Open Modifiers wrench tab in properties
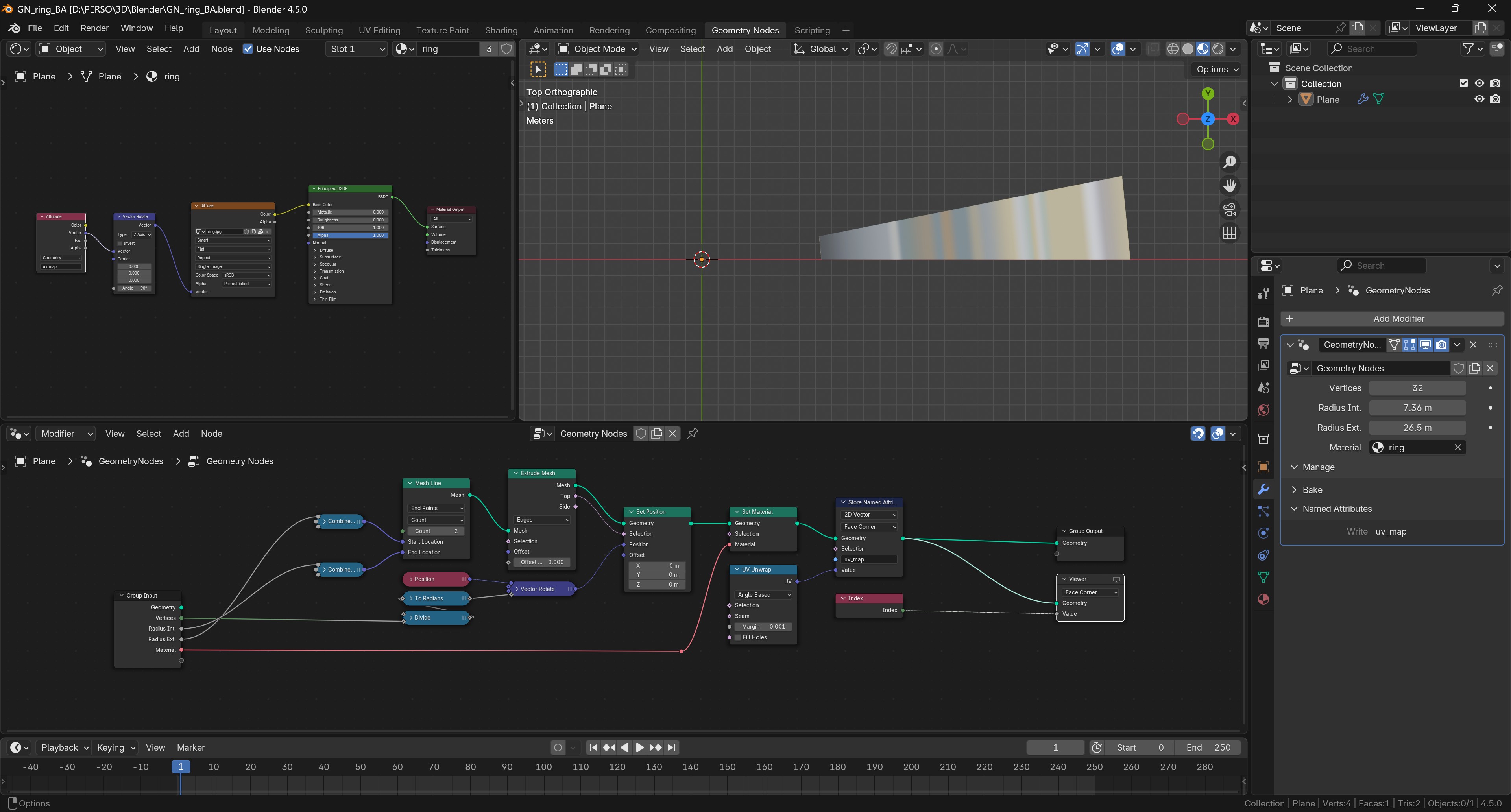 click(1263, 489)
